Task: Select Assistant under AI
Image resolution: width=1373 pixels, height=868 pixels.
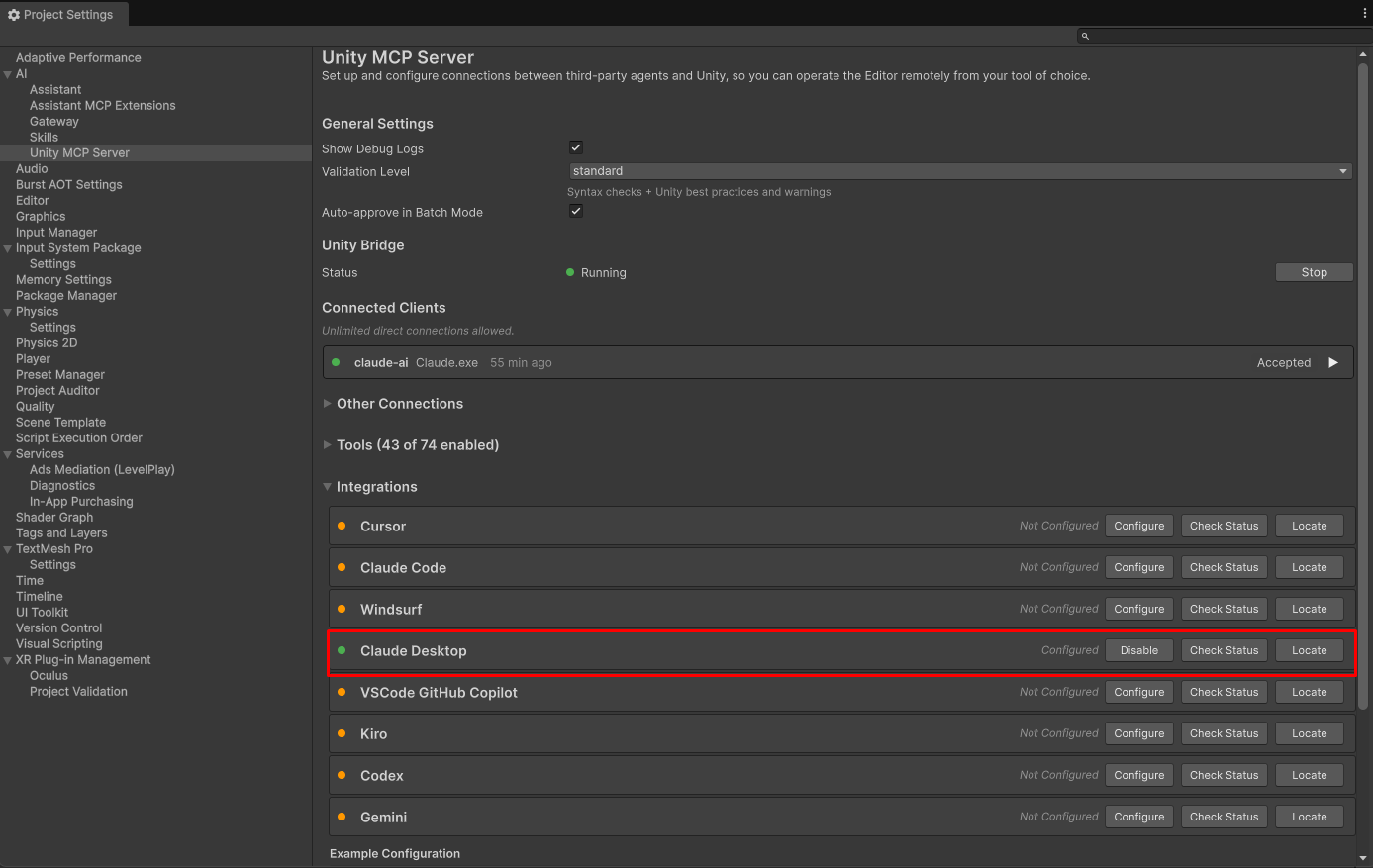Action: click(55, 90)
